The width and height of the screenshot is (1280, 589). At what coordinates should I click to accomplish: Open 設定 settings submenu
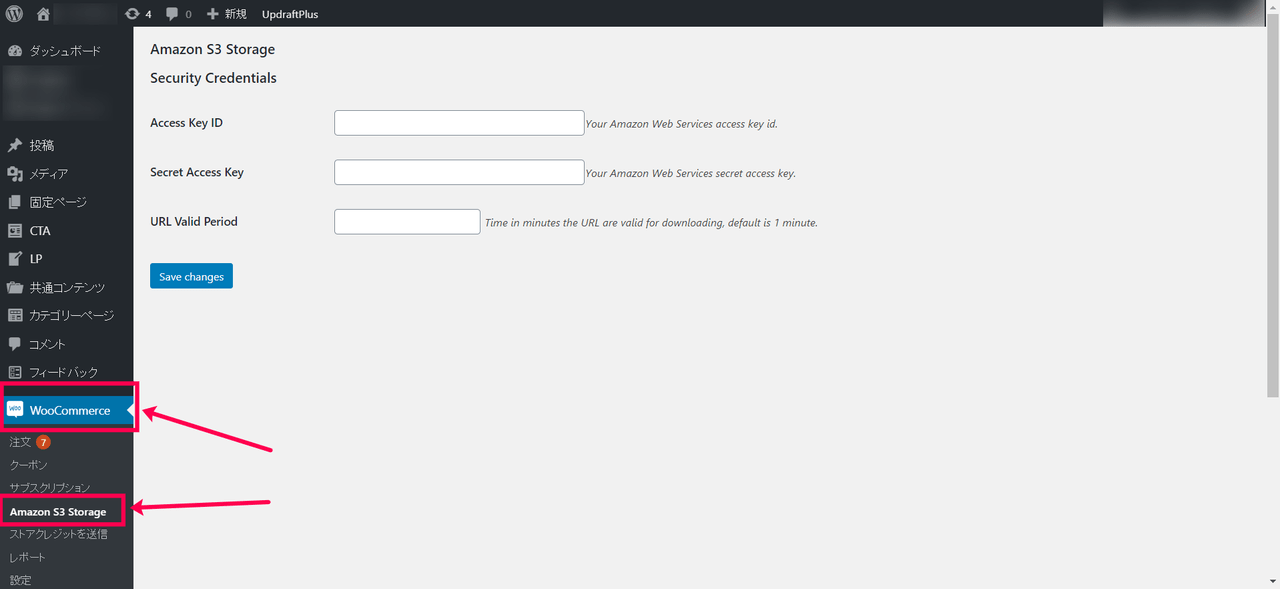21,580
